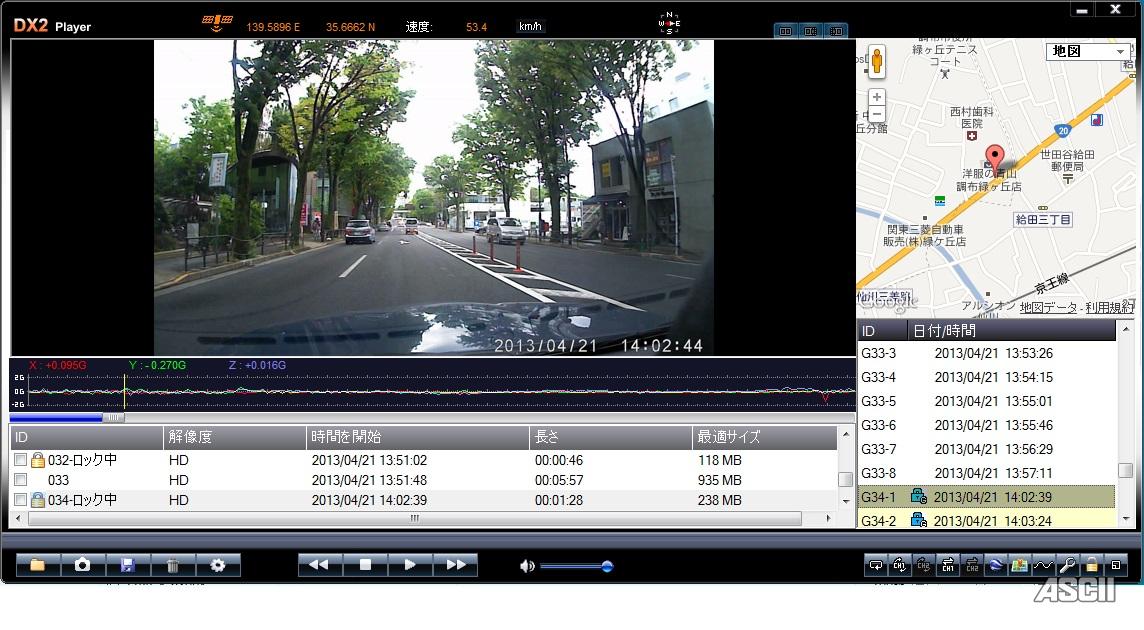Stop the video playback

(x=366, y=564)
